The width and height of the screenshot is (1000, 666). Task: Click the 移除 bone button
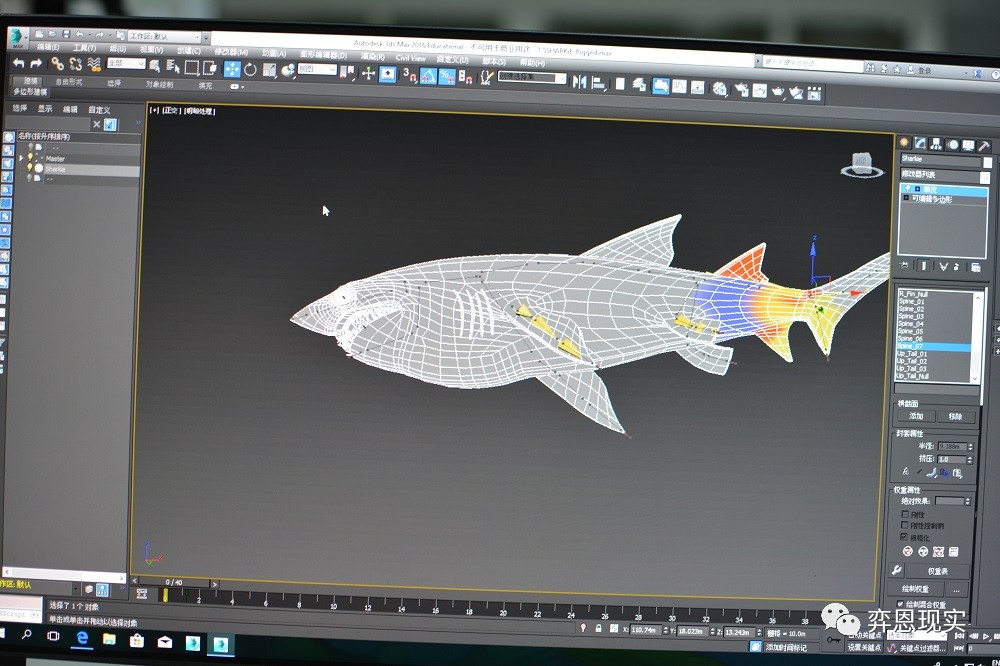pyautogui.click(x=955, y=417)
